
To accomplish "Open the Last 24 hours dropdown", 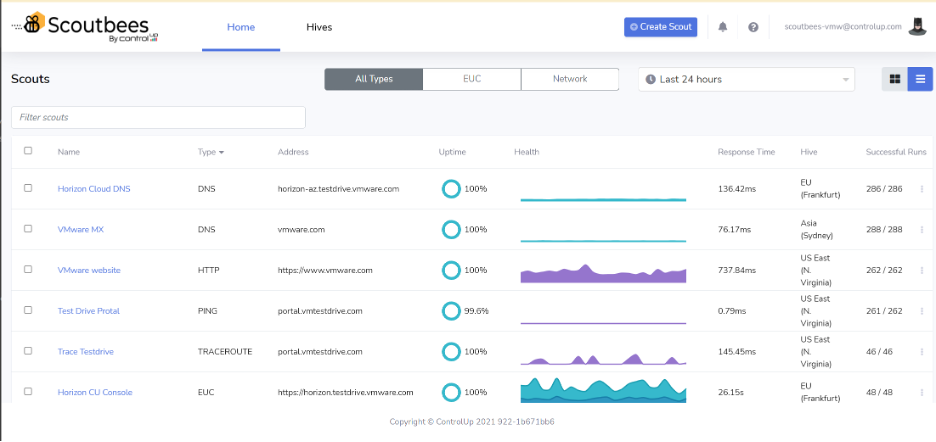I will (x=746, y=79).
